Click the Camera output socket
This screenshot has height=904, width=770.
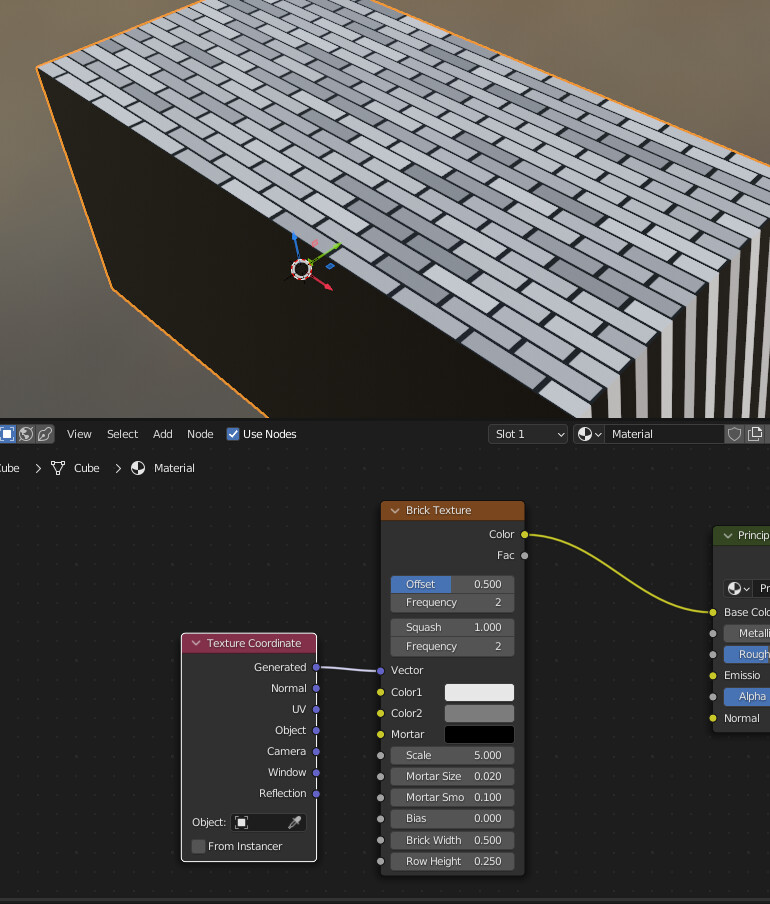[316, 751]
